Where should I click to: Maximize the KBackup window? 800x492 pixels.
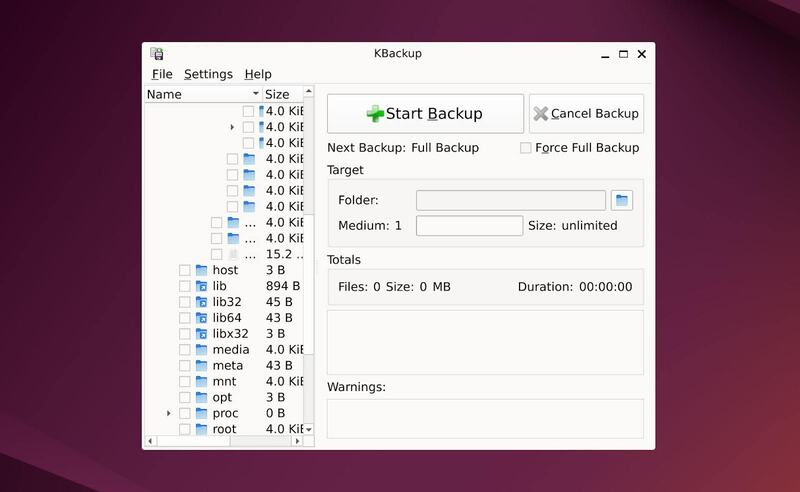(623, 54)
